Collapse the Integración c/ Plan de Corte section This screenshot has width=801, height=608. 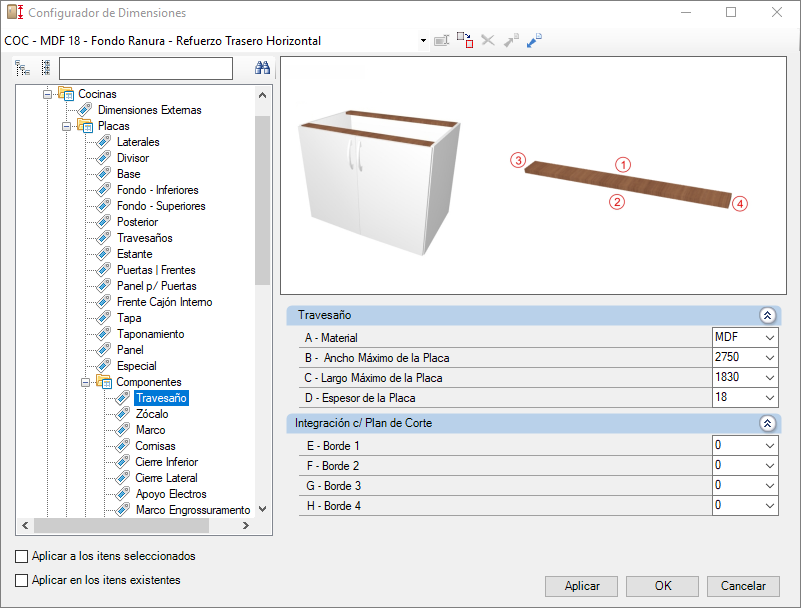tap(767, 423)
